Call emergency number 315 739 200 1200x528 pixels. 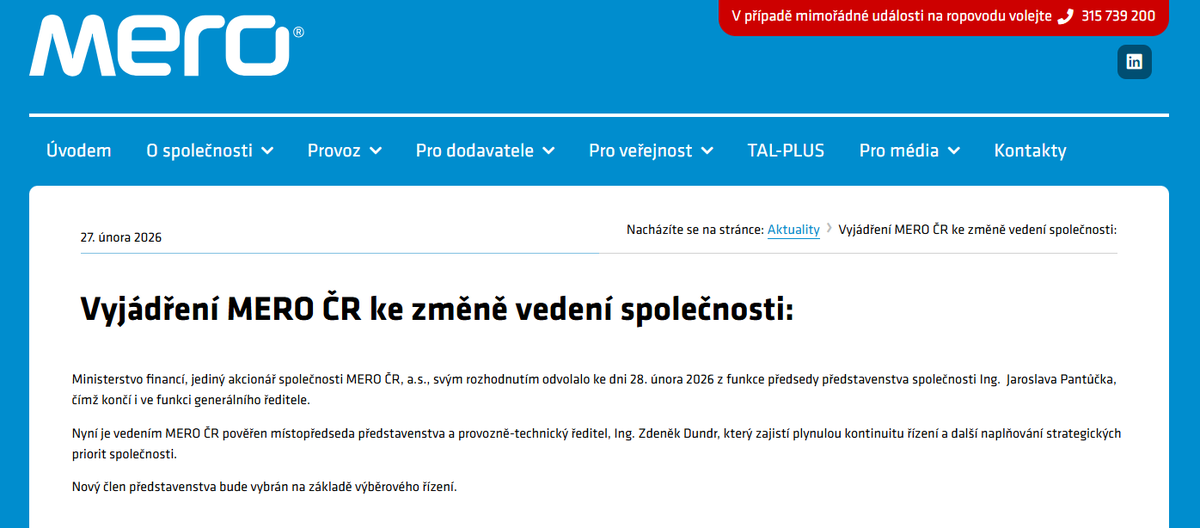coord(1118,16)
